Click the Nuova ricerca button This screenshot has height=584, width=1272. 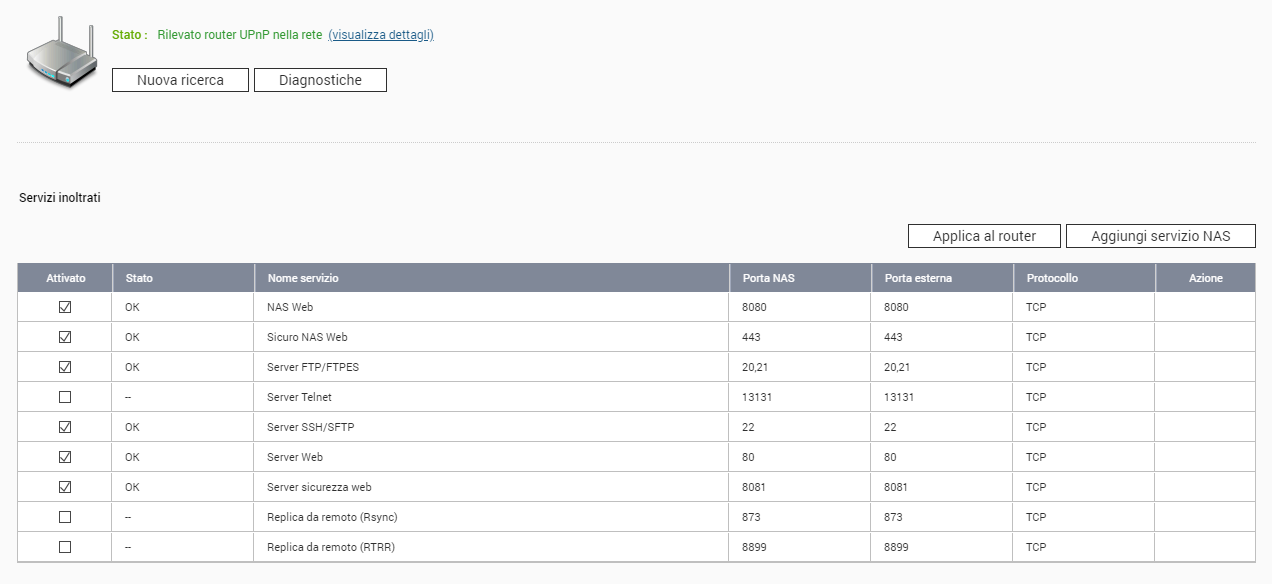point(180,80)
